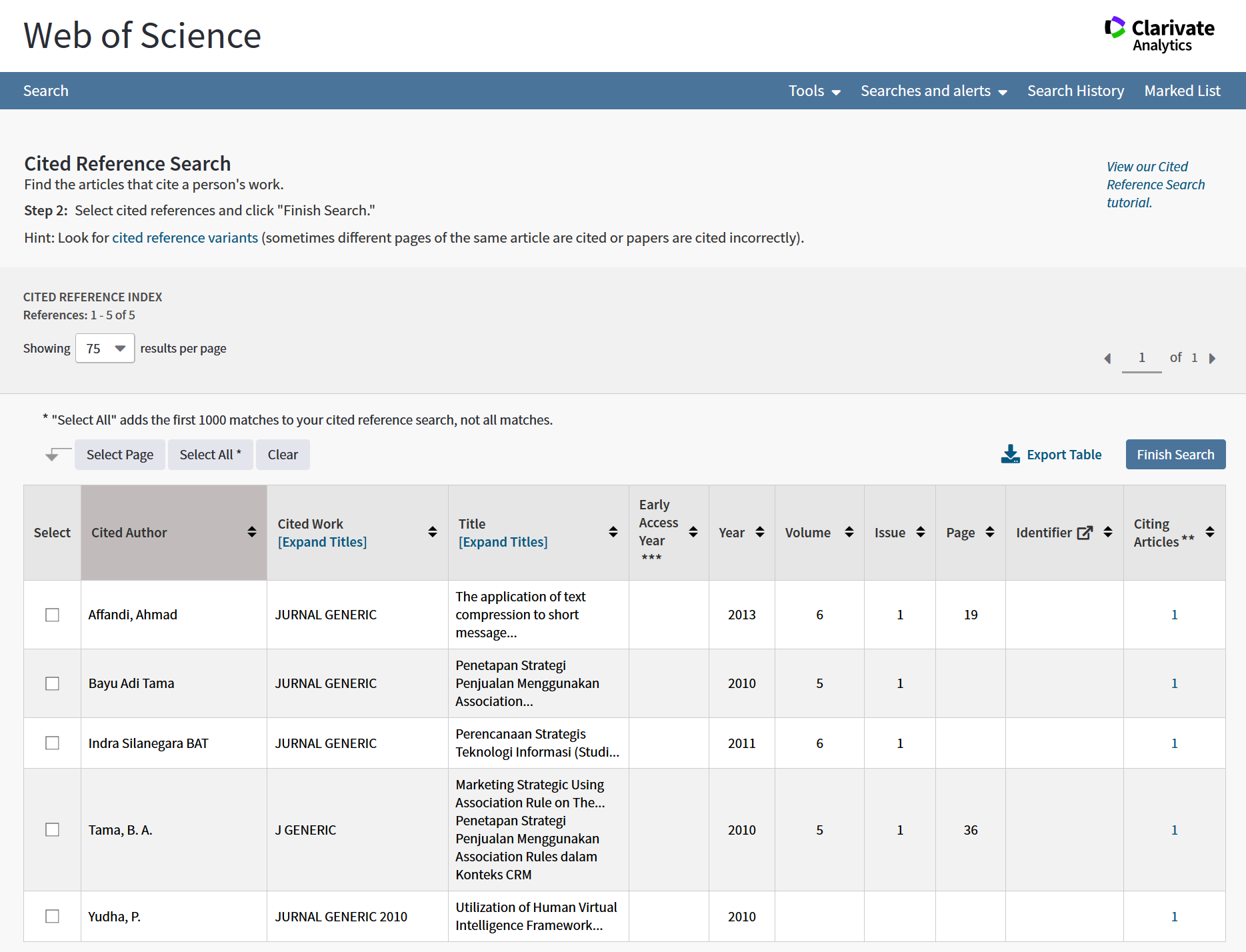Expand the Tools menu
1246x952 pixels.
pyautogui.click(x=814, y=91)
